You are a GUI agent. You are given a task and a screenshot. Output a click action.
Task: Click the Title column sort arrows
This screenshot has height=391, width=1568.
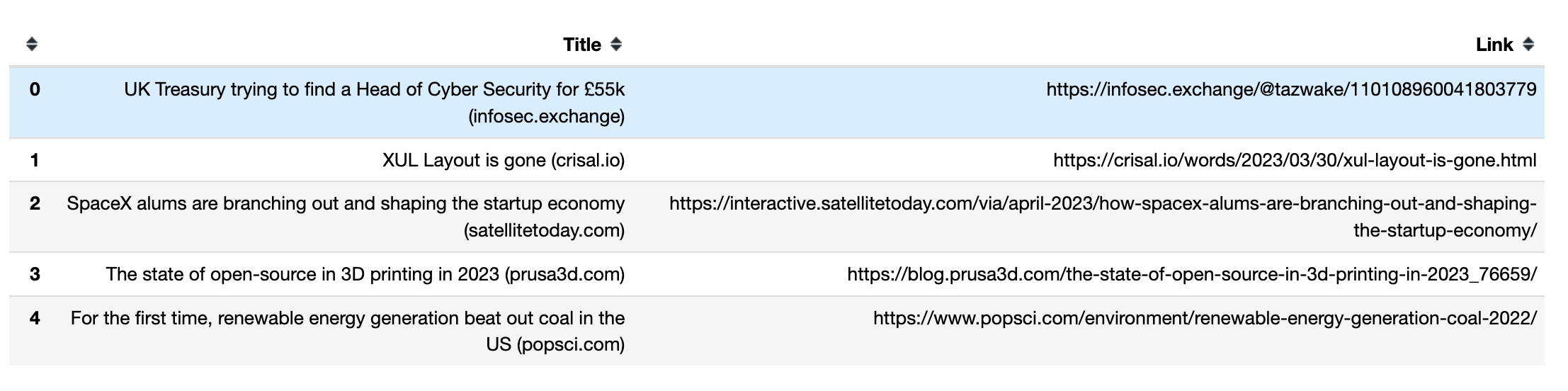[x=616, y=45]
